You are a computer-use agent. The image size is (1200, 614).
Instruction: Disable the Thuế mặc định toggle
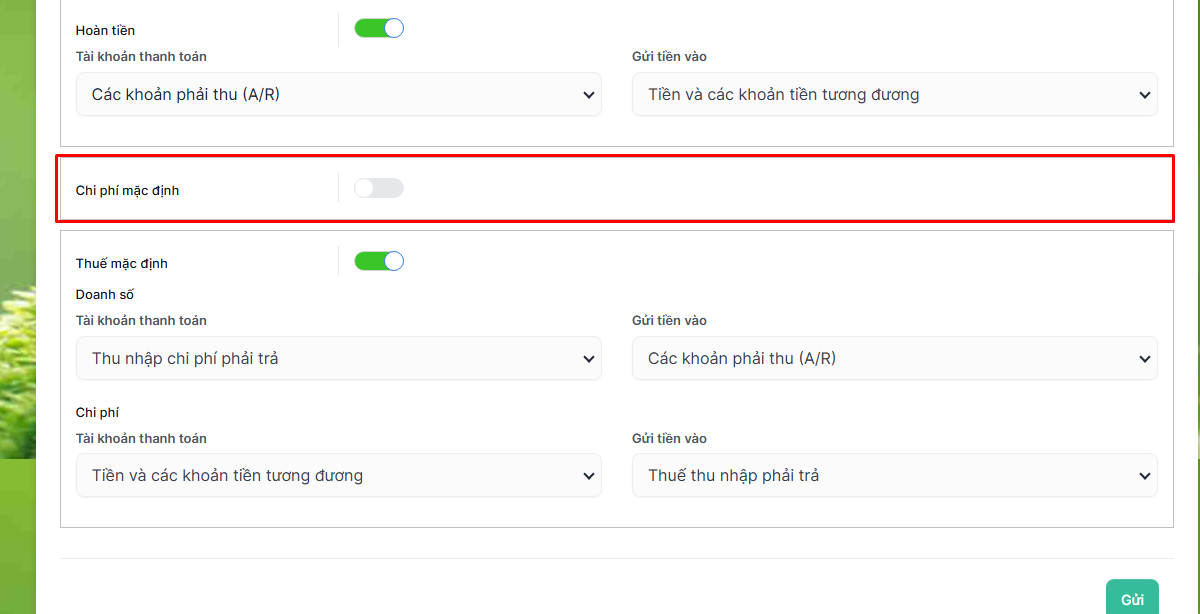click(379, 261)
